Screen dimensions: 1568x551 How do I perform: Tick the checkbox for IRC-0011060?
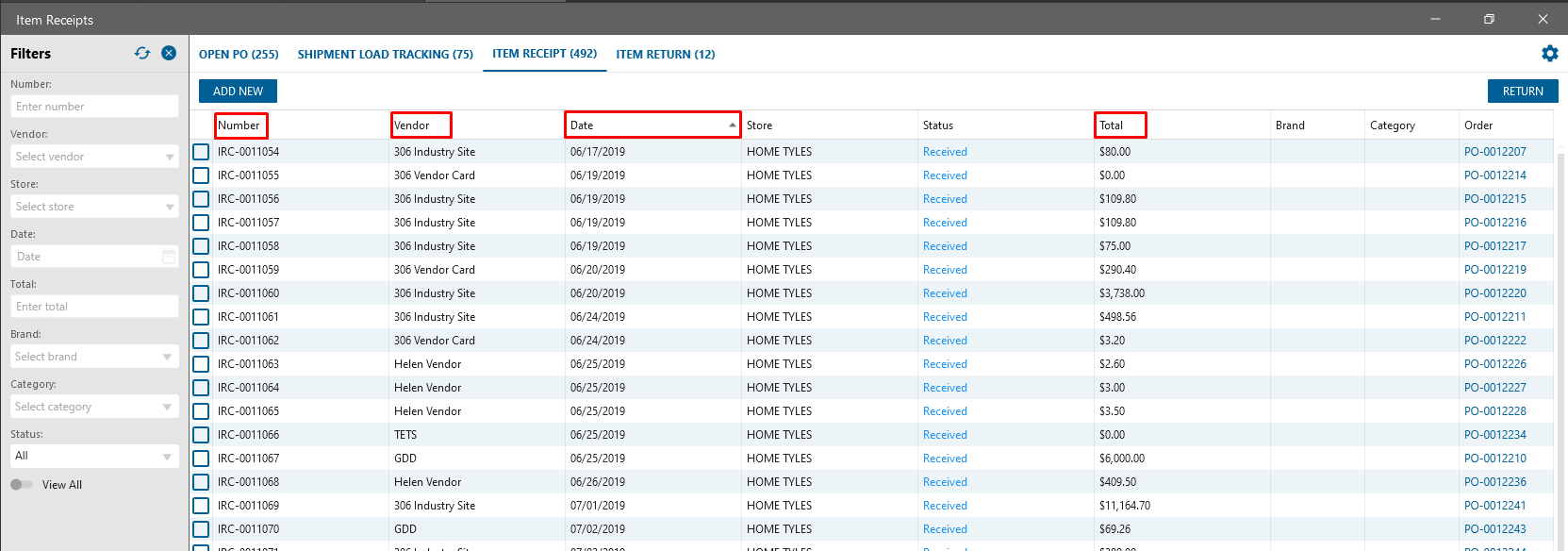tap(201, 293)
